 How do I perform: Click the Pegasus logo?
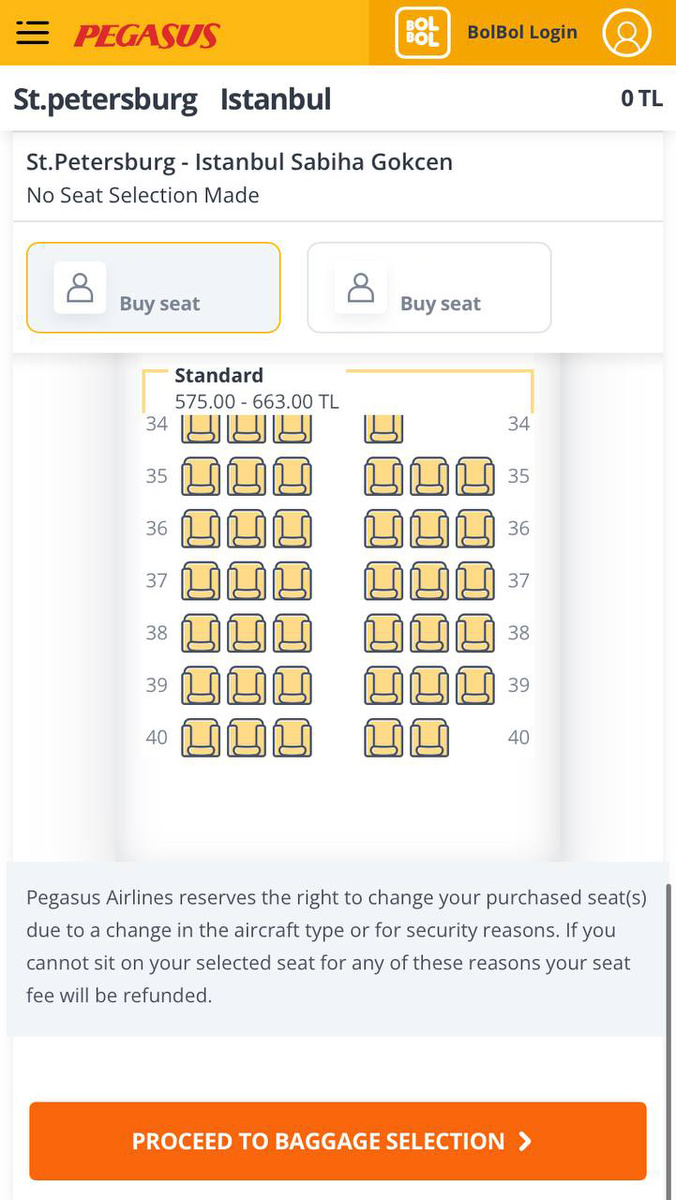146,37
